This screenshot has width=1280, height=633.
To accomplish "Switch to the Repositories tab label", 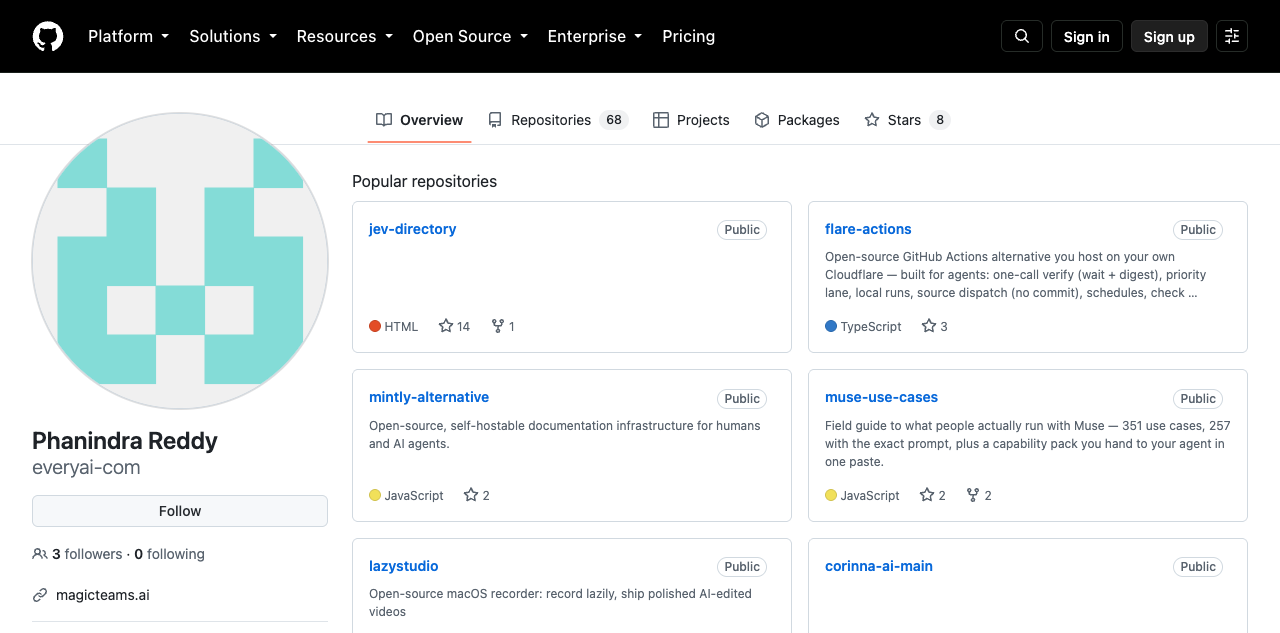I will click(551, 120).
